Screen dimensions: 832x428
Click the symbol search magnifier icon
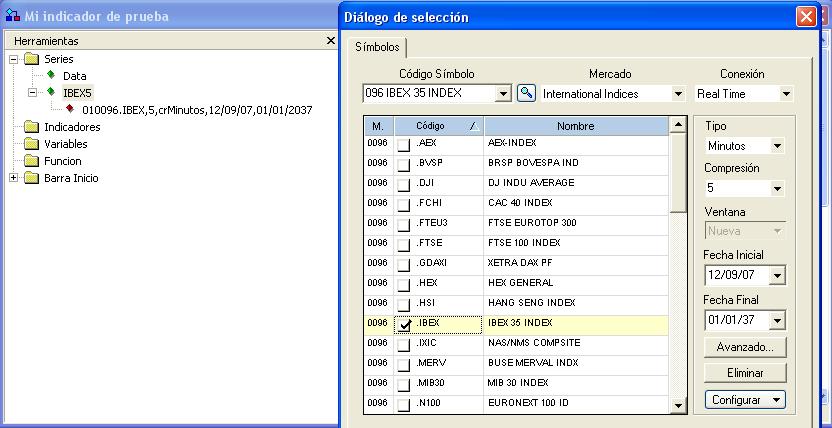pyautogui.click(x=526, y=93)
